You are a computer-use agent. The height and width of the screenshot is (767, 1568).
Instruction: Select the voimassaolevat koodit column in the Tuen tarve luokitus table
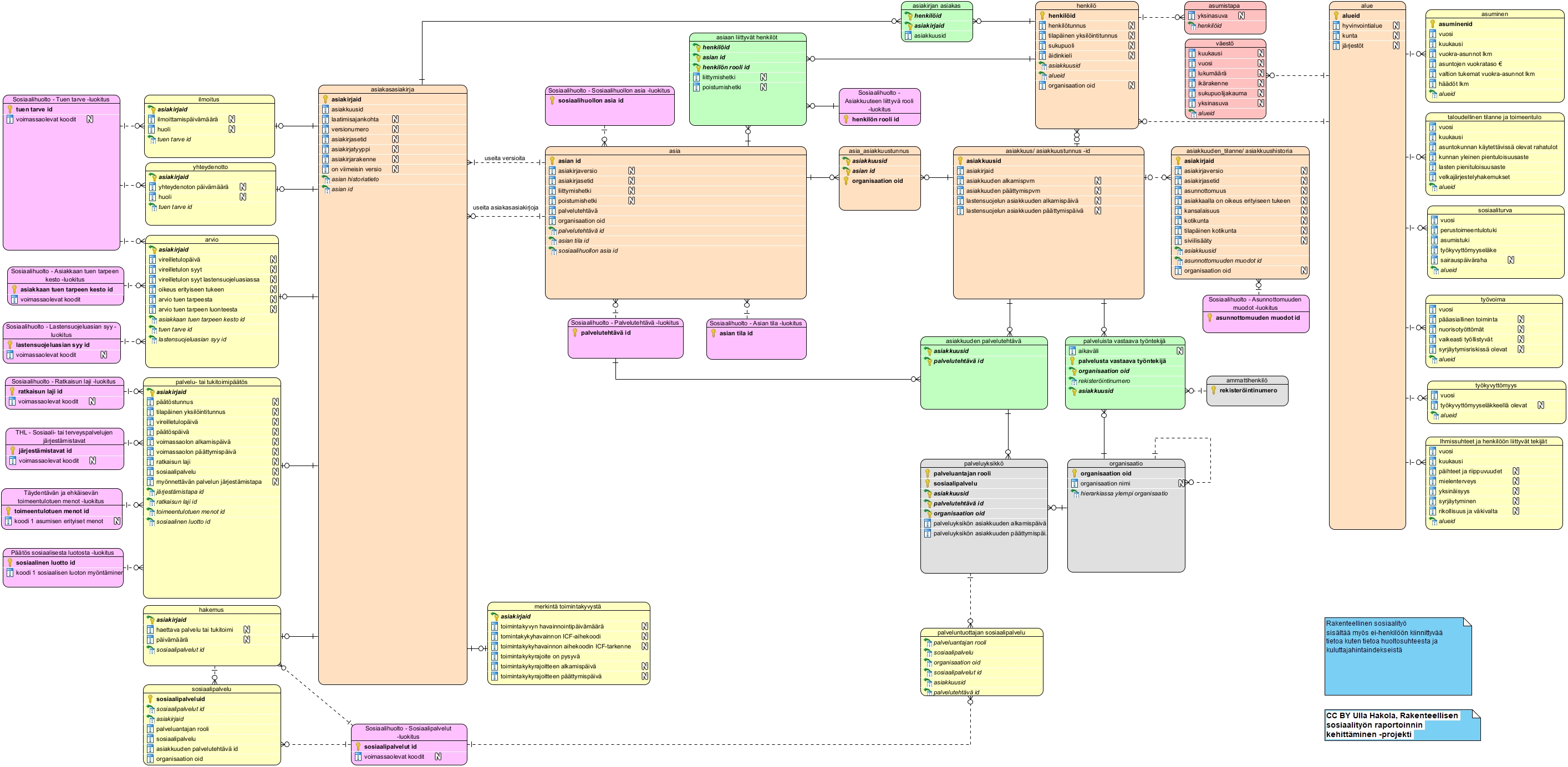(x=45, y=119)
